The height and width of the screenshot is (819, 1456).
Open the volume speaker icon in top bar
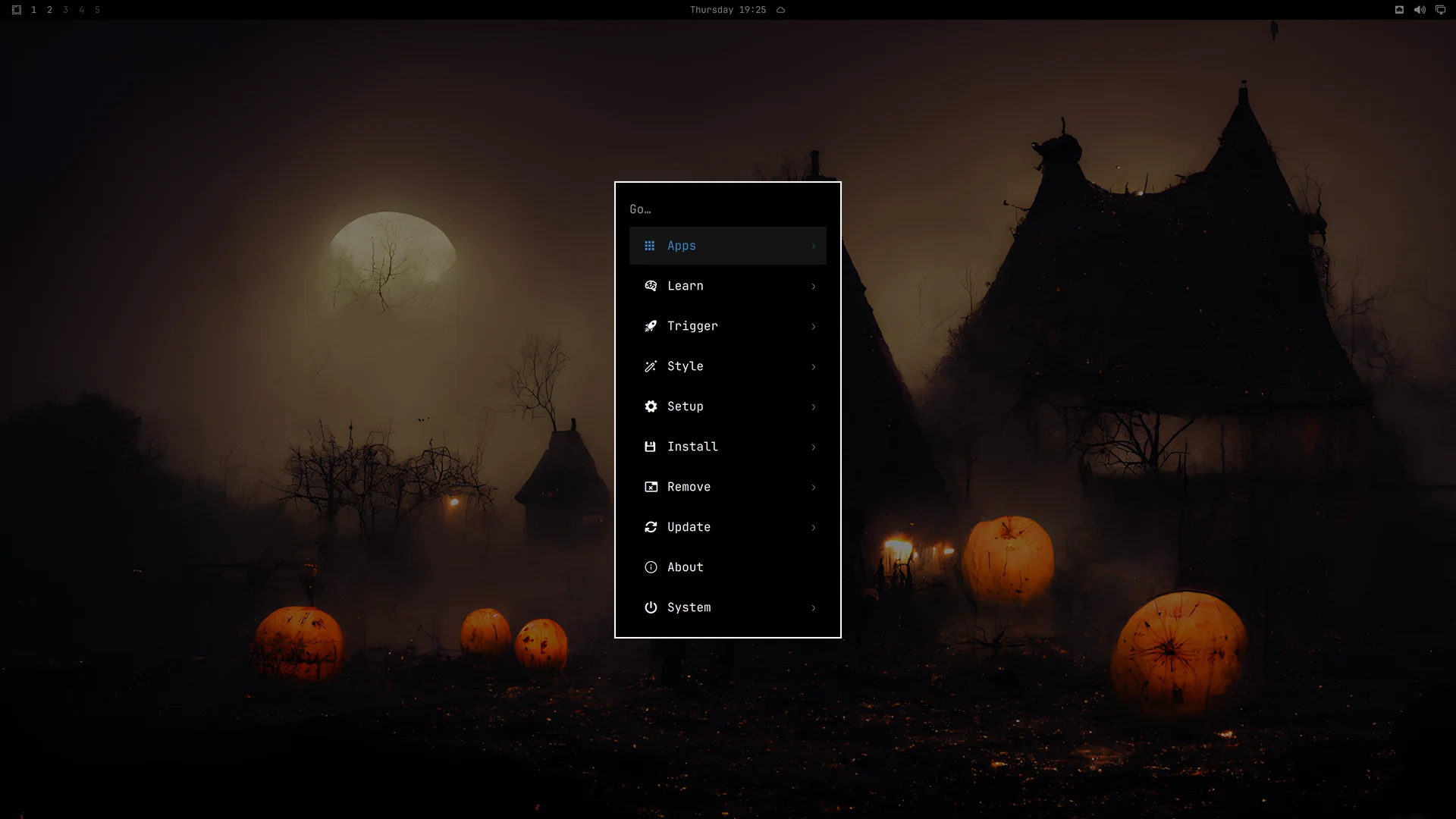(x=1420, y=10)
